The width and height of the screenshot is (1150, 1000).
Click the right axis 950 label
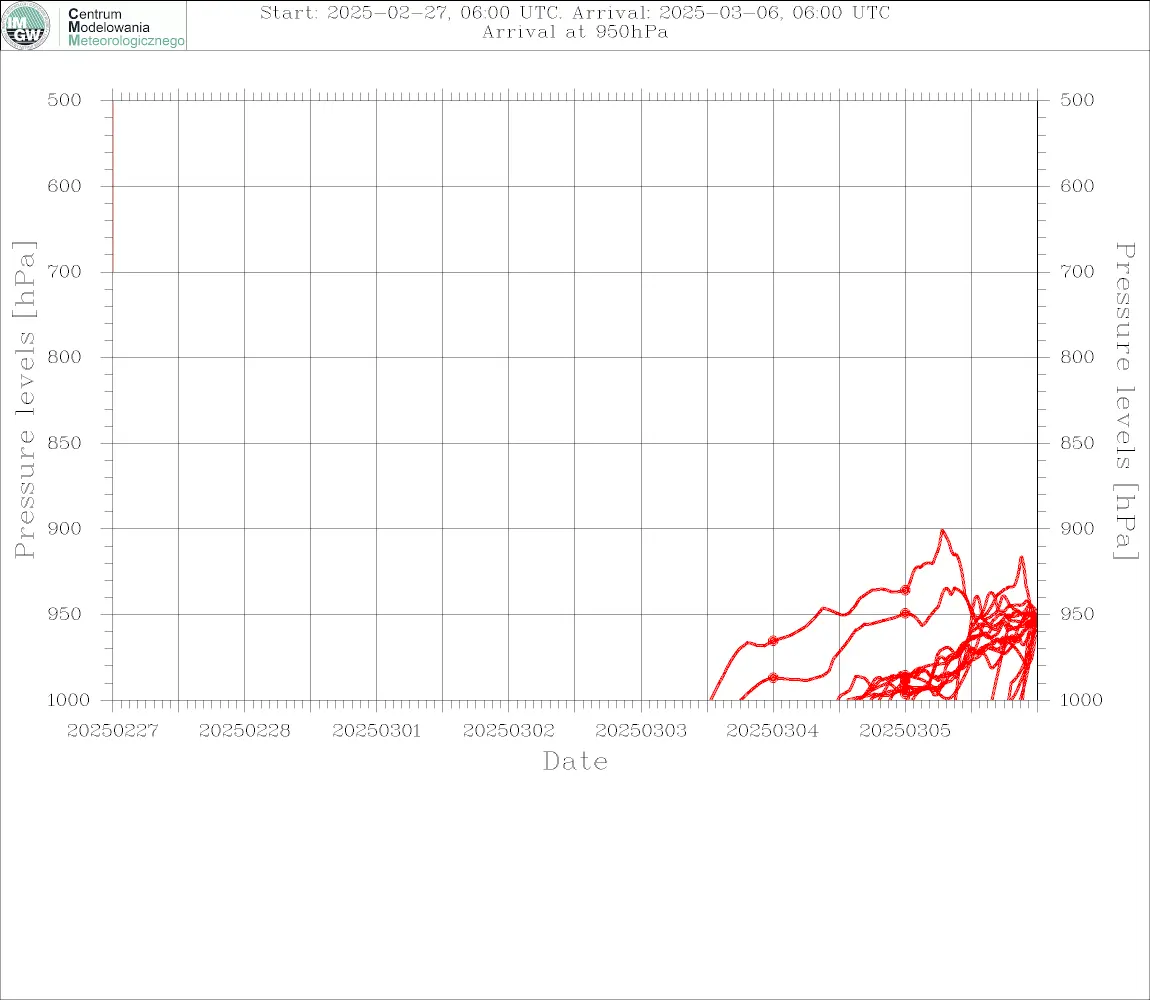pos(1077,613)
